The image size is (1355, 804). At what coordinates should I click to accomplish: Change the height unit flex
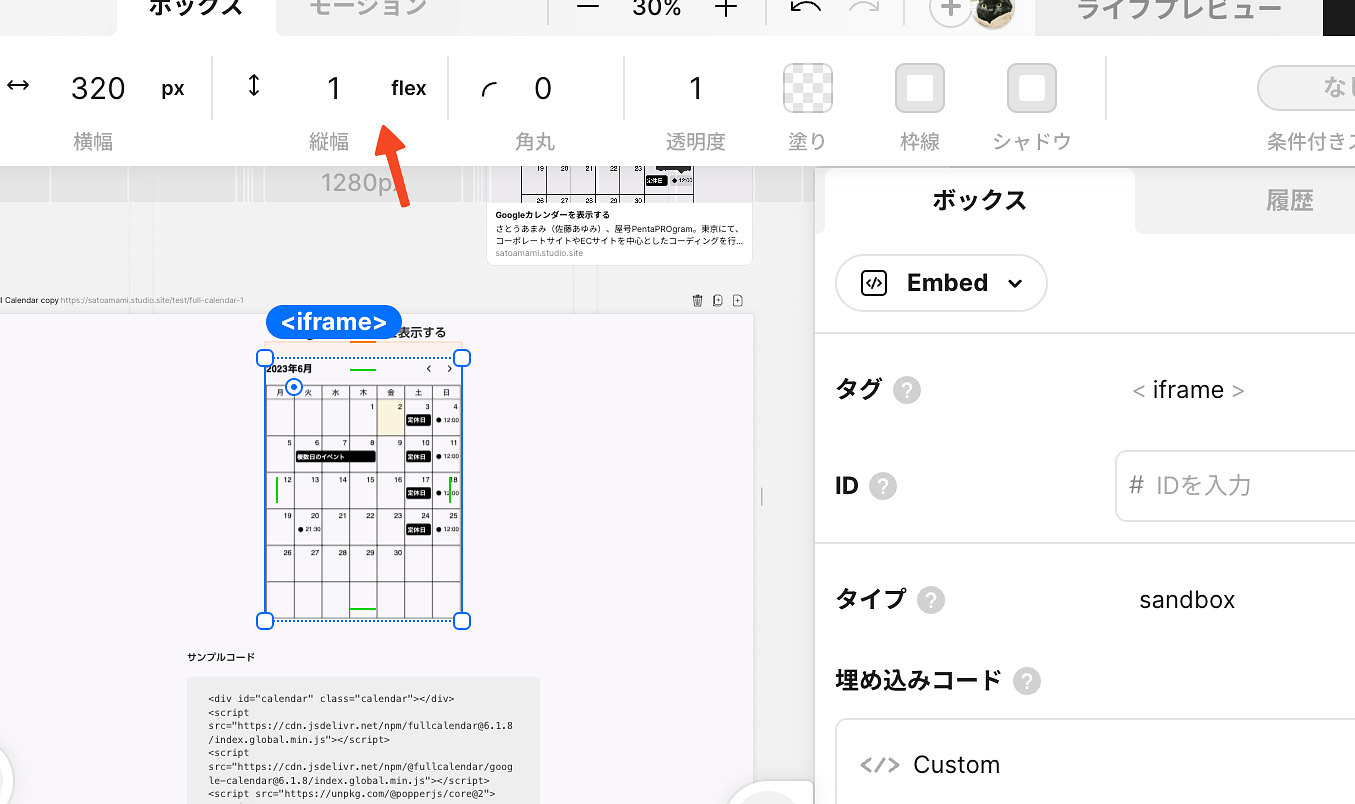pos(409,89)
